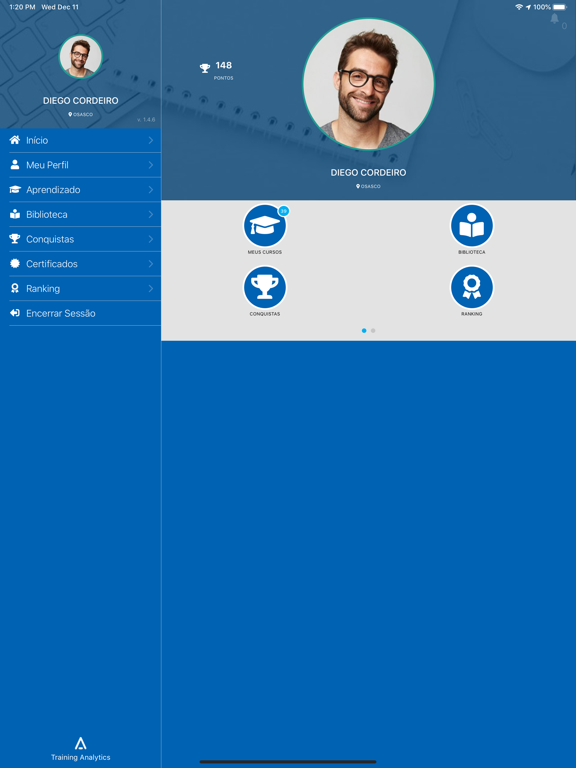Tap the 148 points value
This screenshot has height=768, width=576.
tap(223, 65)
